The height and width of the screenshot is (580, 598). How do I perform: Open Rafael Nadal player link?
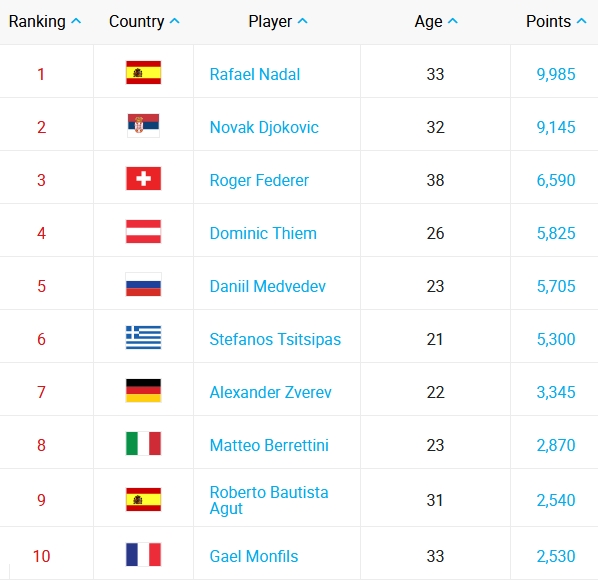point(255,74)
